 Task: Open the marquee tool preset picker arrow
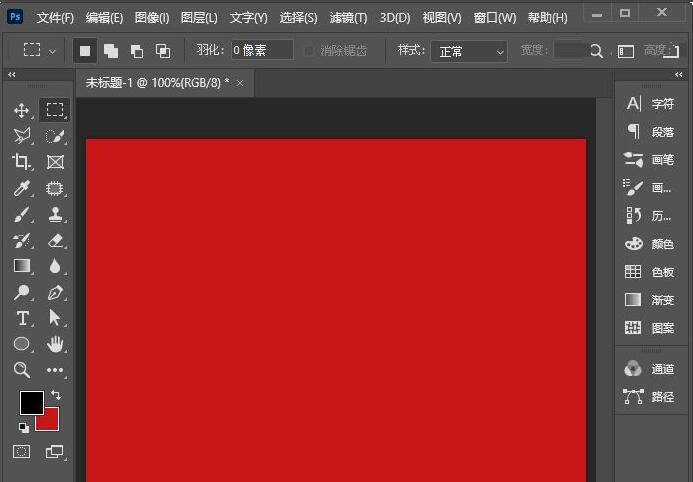(53, 50)
